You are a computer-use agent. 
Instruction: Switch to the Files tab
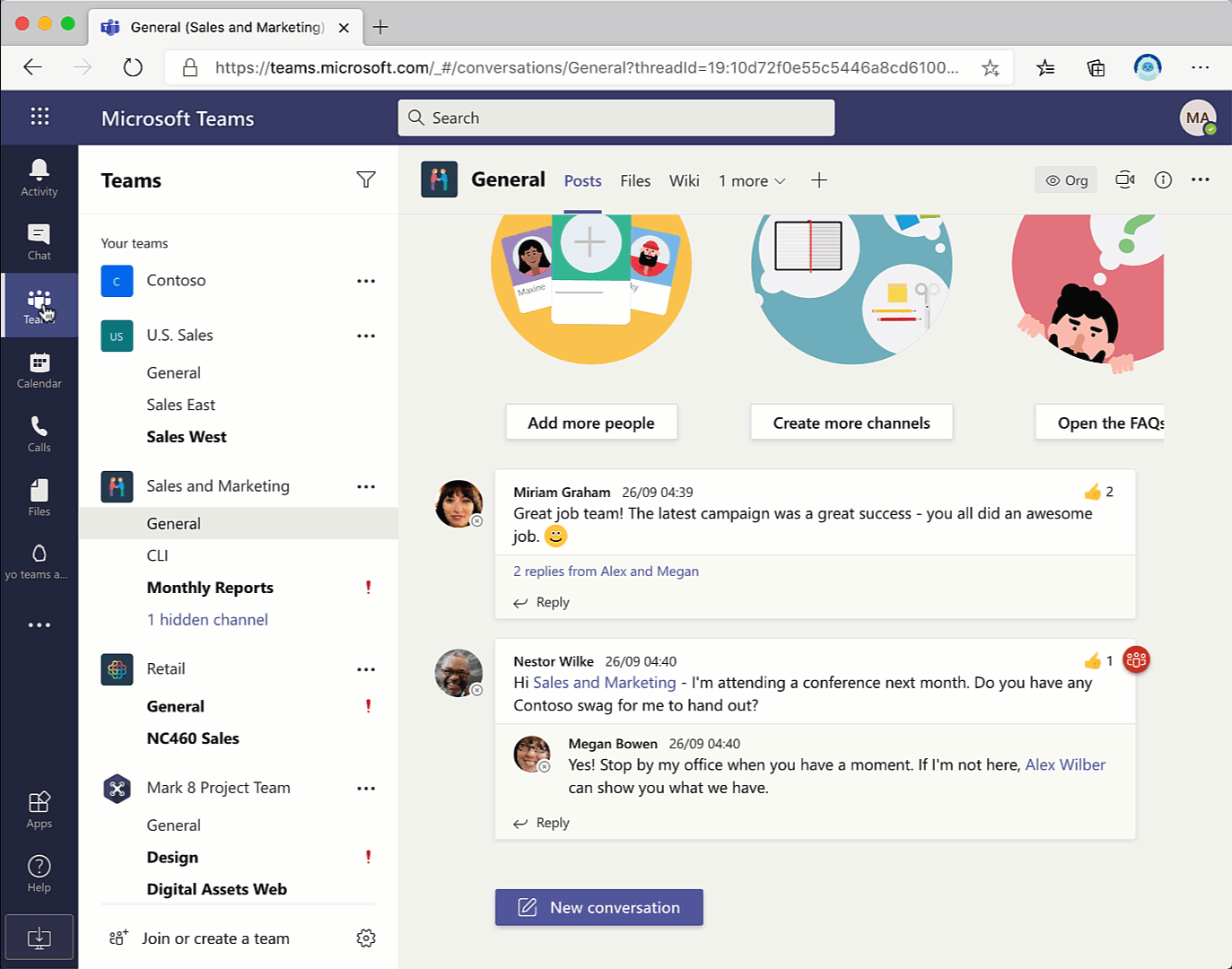[x=635, y=181]
